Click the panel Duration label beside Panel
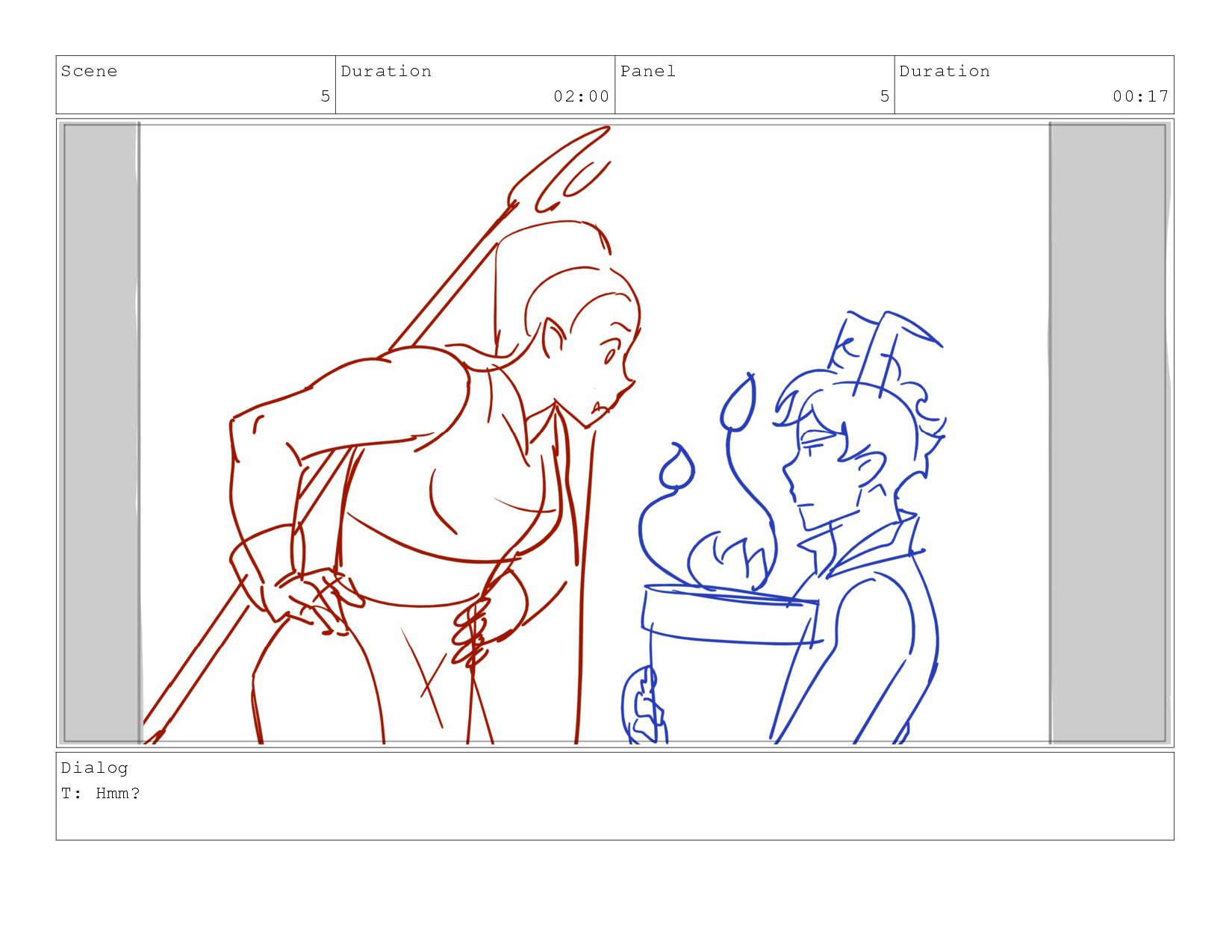The height and width of the screenshot is (952, 1232). pyautogui.click(x=945, y=71)
